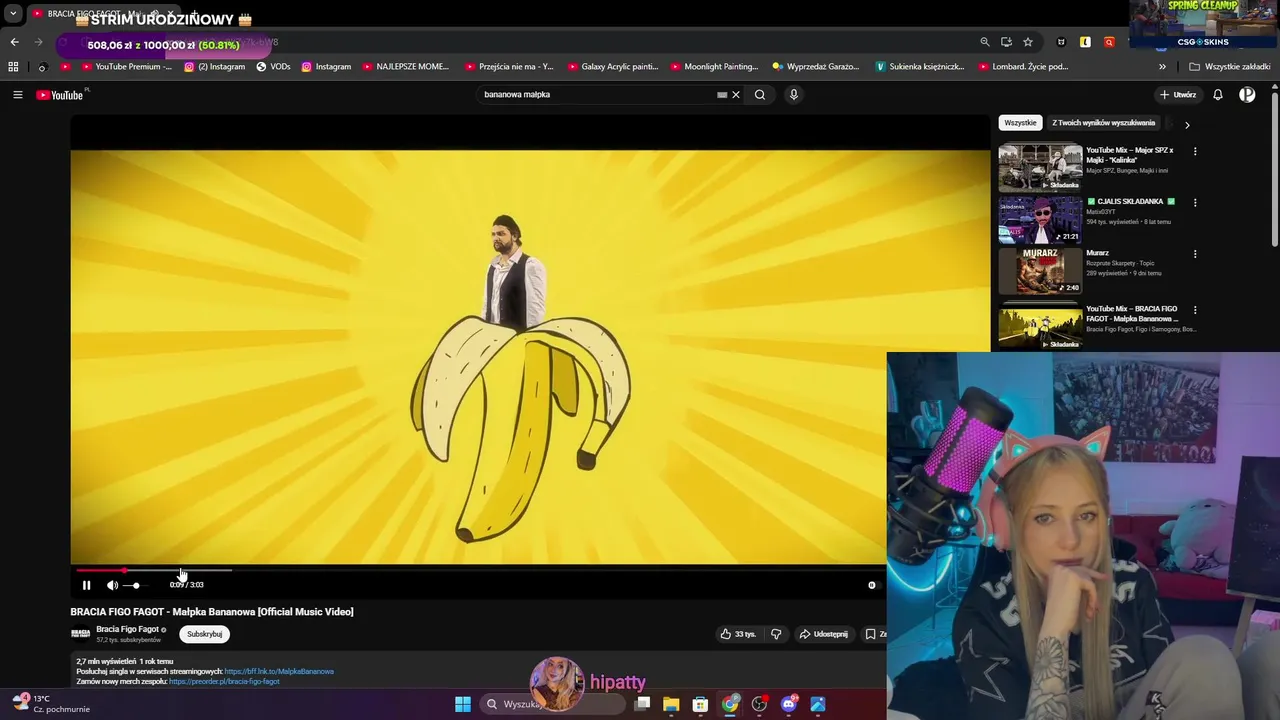Open the Galaxy Acrylic painti... bookmark

[x=612, y=67]
